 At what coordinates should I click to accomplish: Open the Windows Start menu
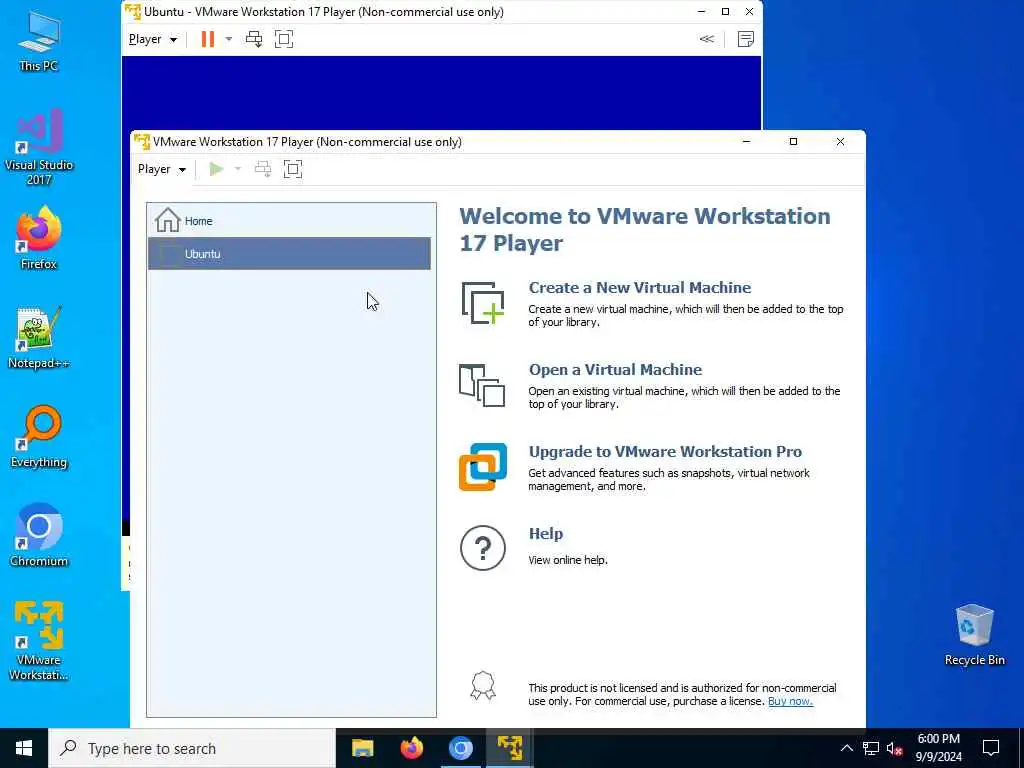click(24, 748)
